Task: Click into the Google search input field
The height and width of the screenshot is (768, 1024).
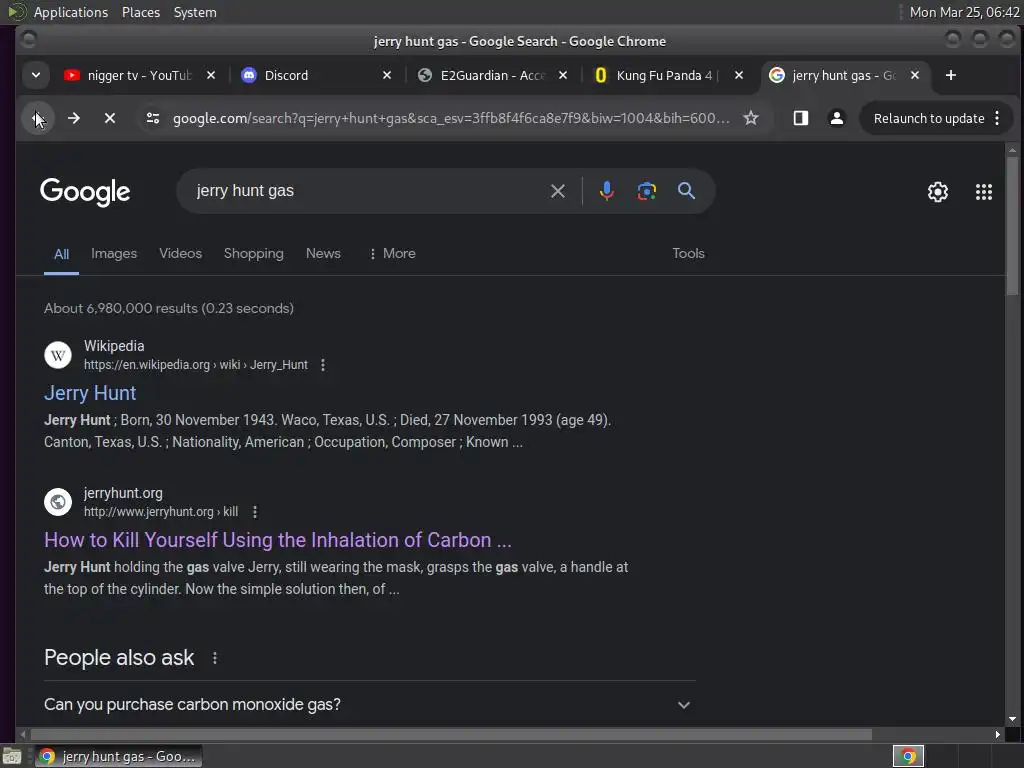Action: pos(369,191)
